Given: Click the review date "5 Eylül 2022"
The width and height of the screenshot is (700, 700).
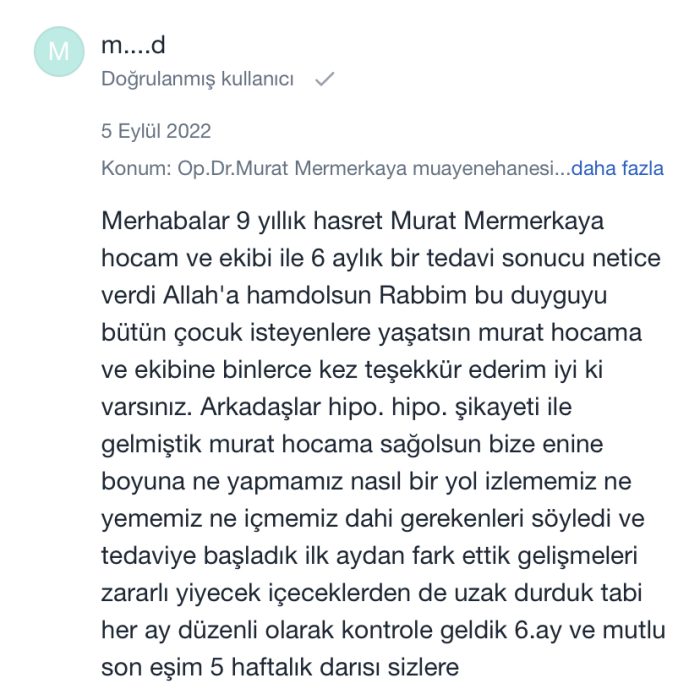Looking at the screenshot, I should tap(156, 131).
